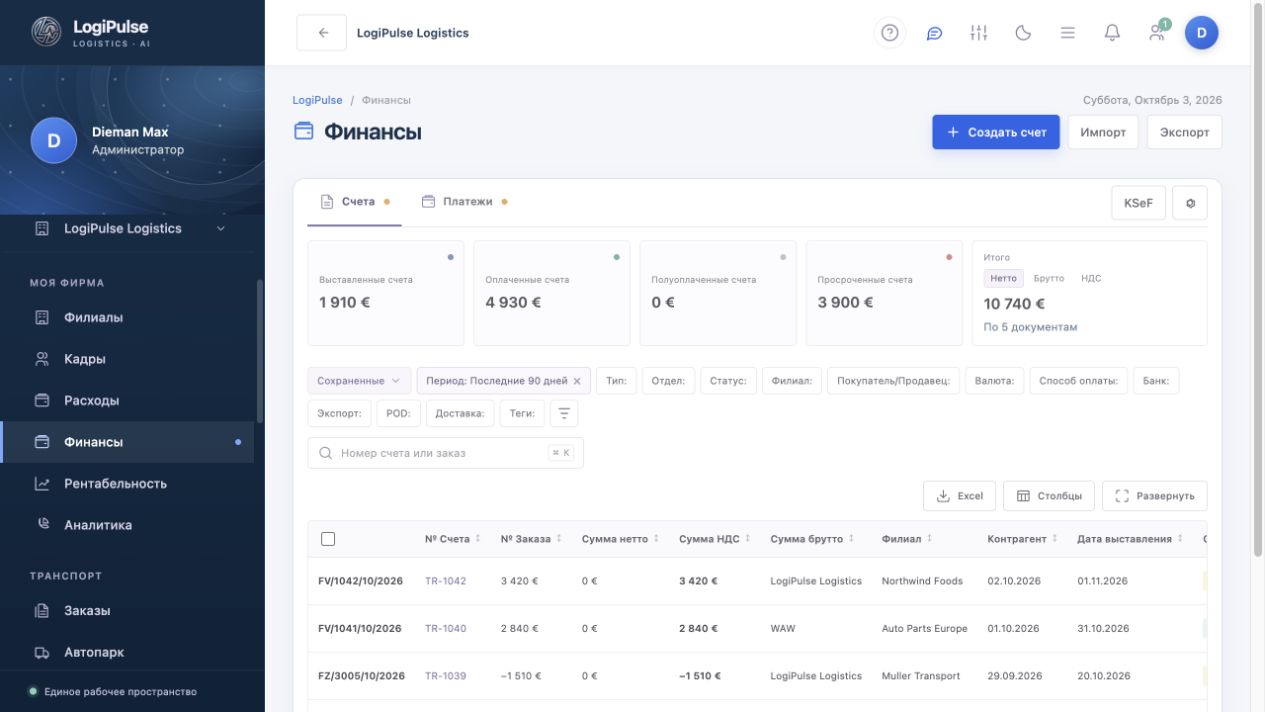Select the Брутто total toggle
1265x712 pixels.
pos(1048,279)
